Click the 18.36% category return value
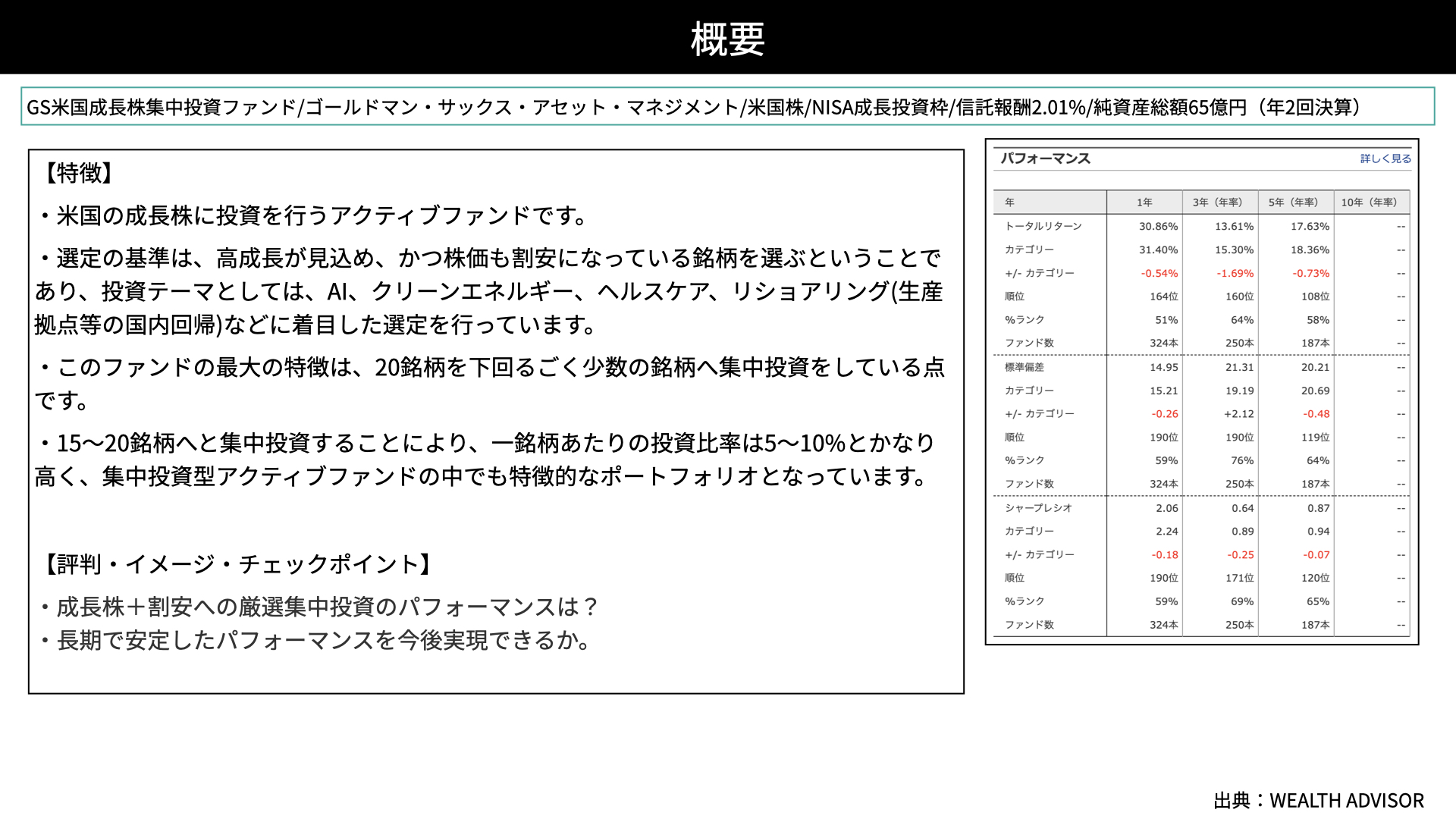The height and width of the screenshot is (819, 1456). 1310,249
